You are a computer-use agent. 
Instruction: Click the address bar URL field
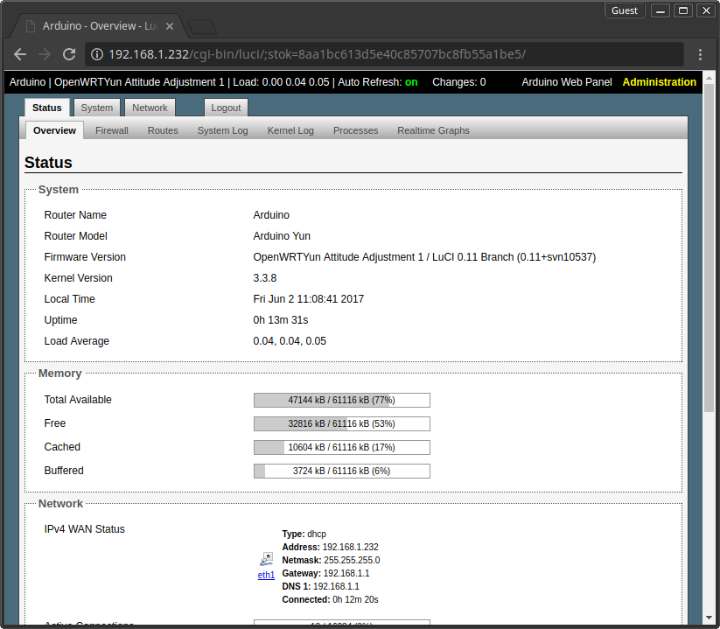(384, 55)
